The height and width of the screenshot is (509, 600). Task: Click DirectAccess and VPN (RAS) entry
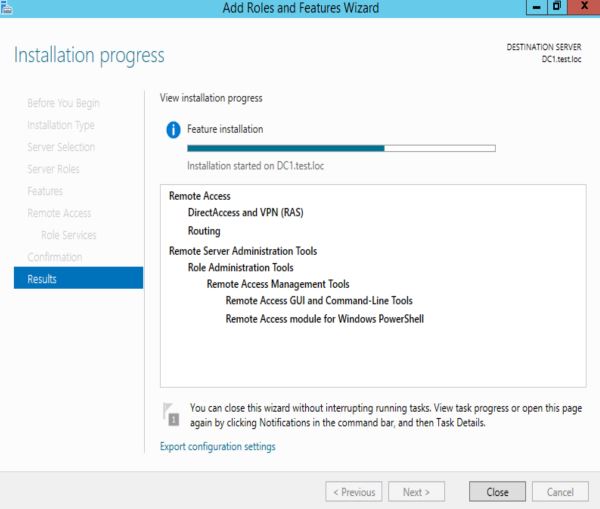(245, 212)
